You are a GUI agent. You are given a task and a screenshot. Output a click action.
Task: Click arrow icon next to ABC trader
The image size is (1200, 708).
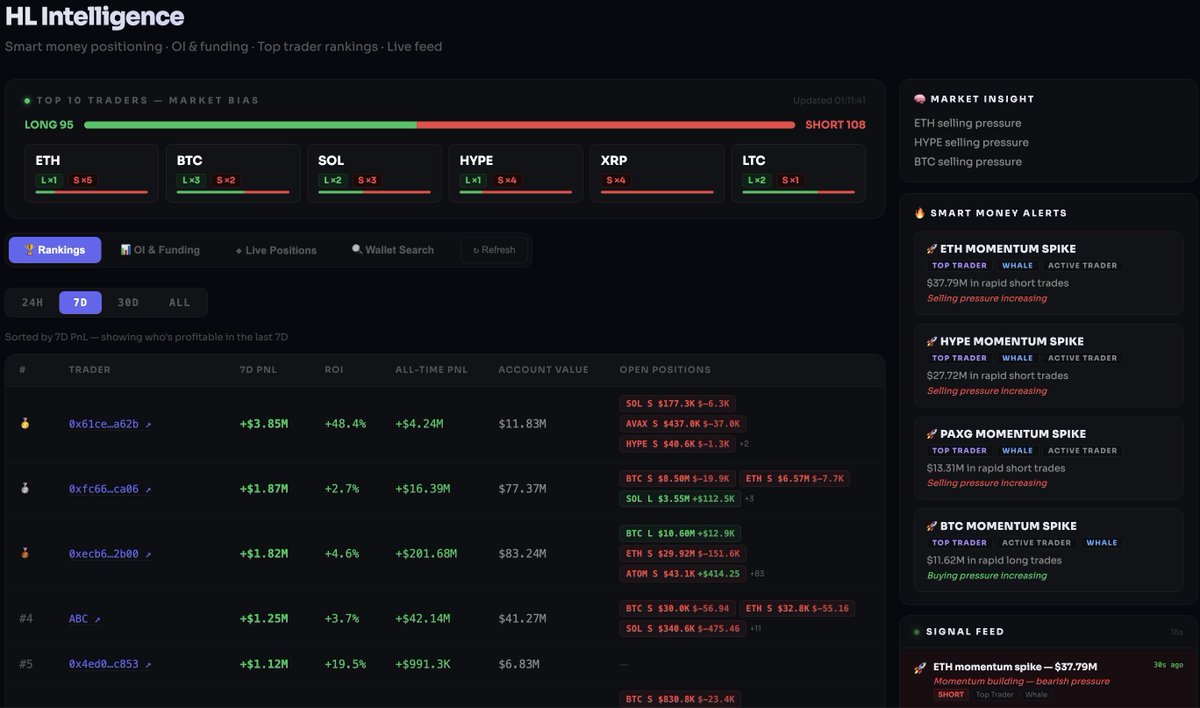[97, 620]
